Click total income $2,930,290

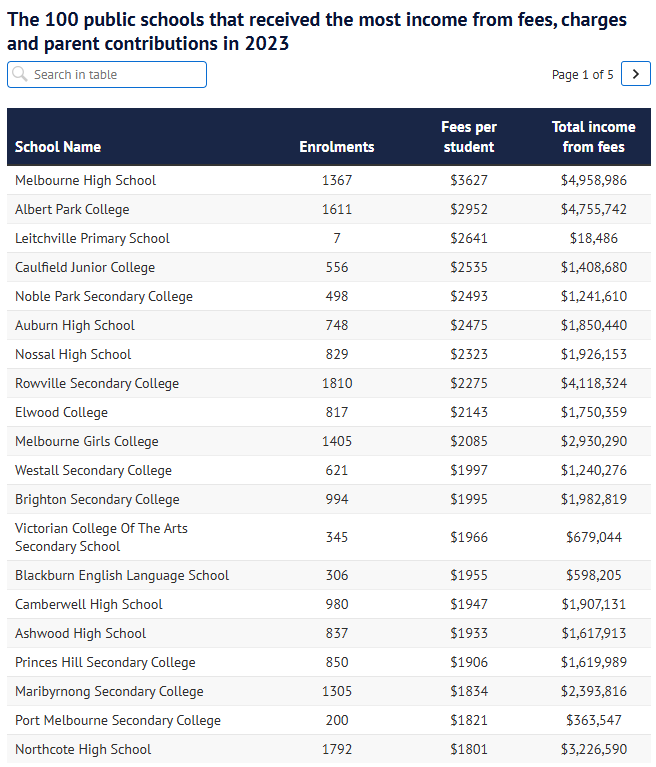pos(593,441)
